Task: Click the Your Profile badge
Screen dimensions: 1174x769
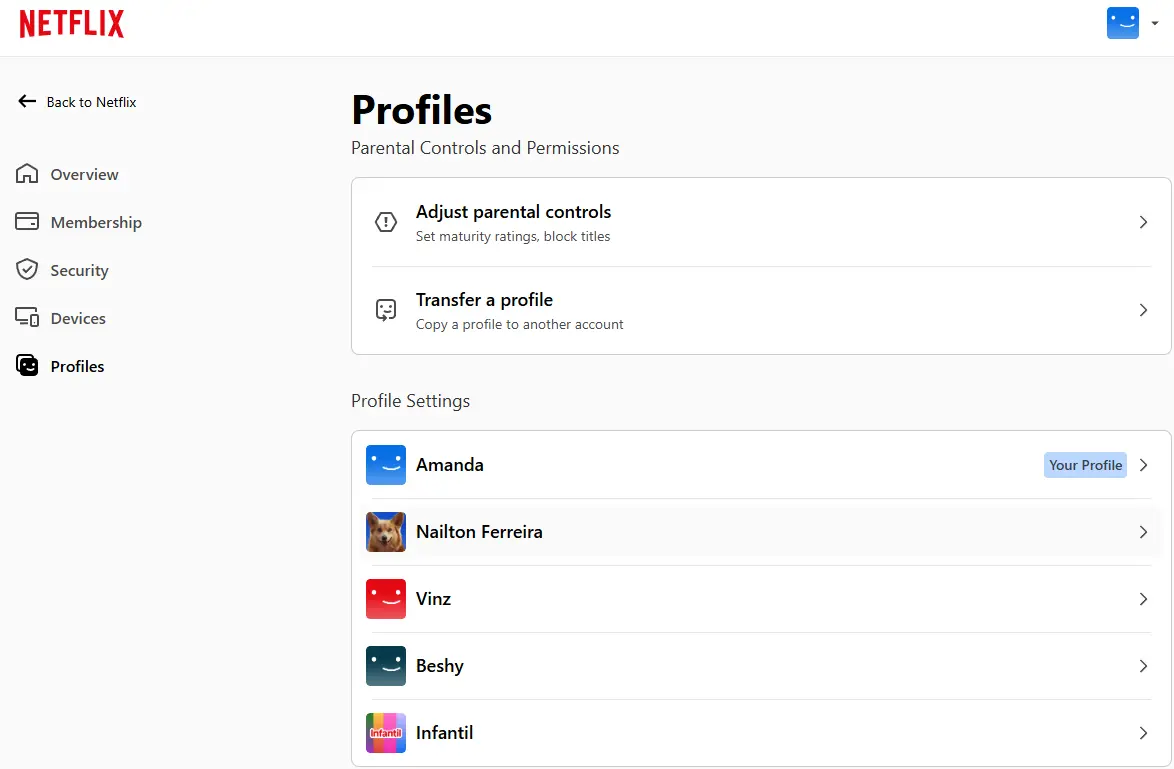Action: pos(1085,465)
